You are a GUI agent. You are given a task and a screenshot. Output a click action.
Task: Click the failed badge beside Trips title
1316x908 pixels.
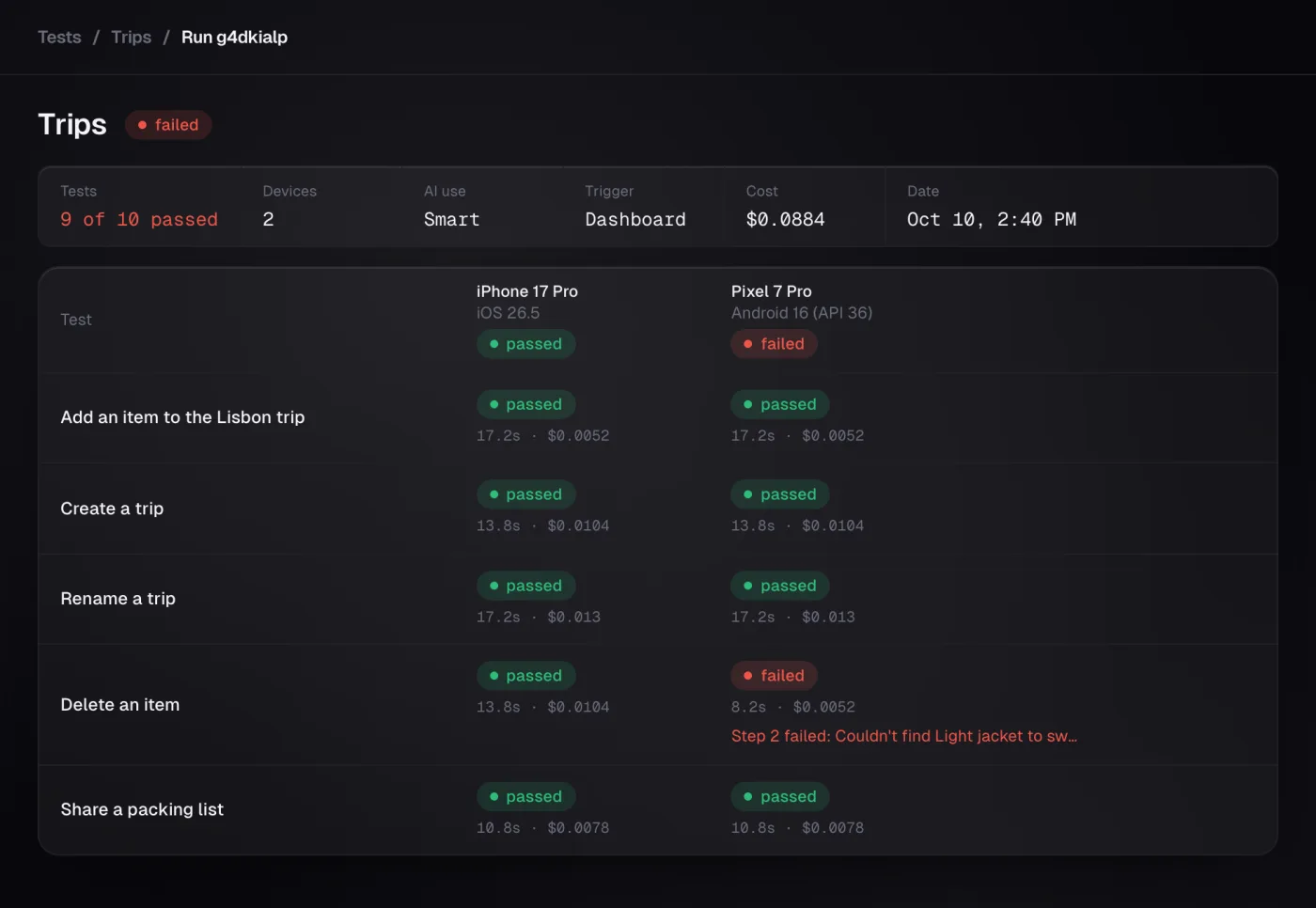click(x=168, y=125)
